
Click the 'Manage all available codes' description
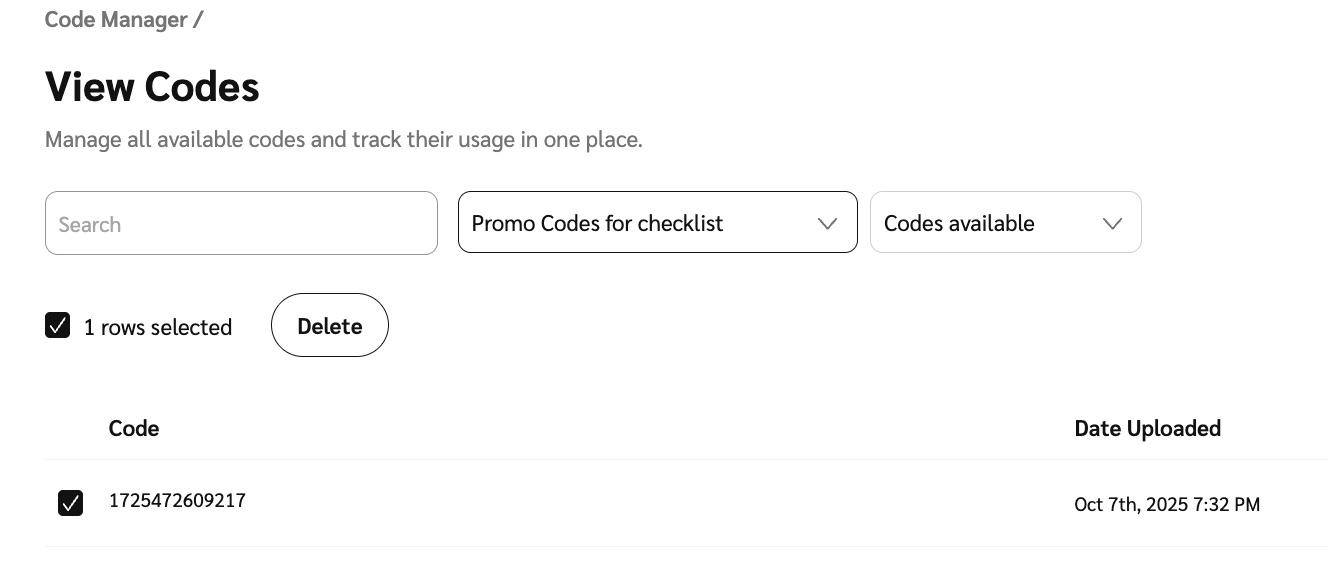tap(343, 139)
